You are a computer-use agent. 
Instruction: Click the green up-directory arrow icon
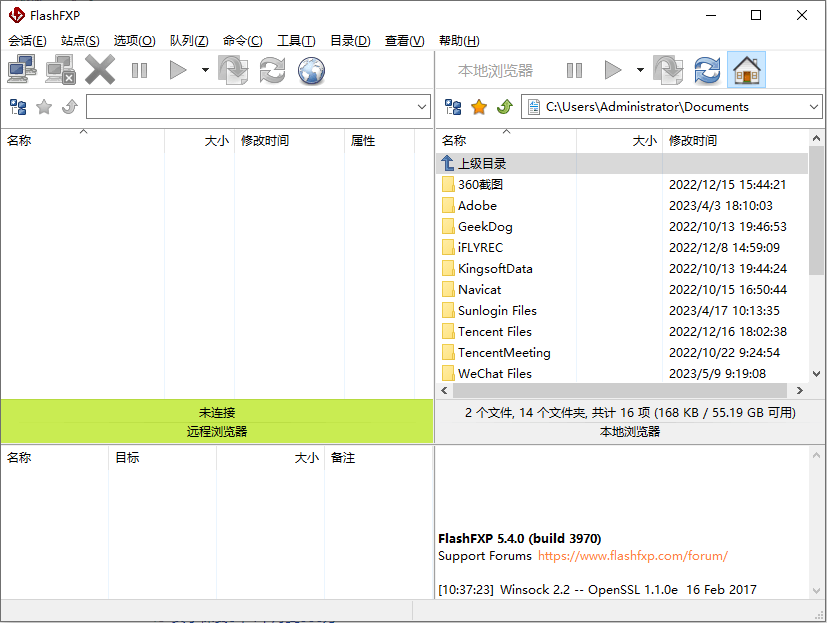[x=505, y=107]
